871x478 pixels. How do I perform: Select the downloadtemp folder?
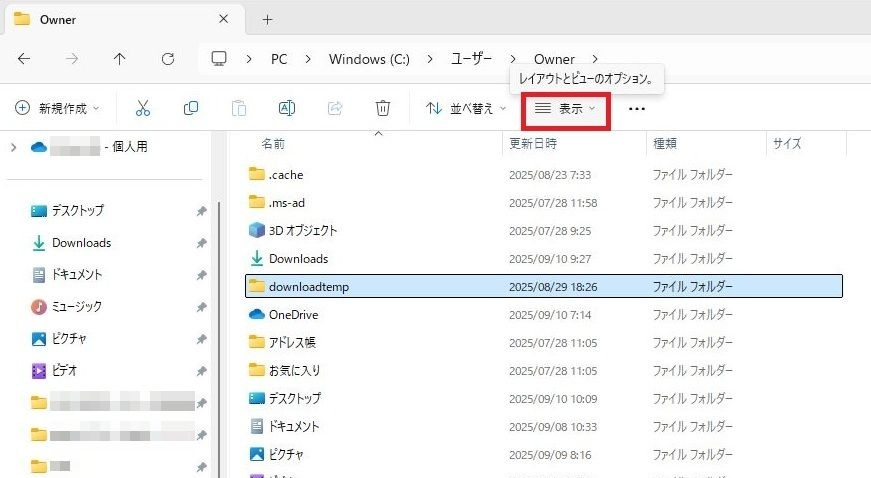309,287
